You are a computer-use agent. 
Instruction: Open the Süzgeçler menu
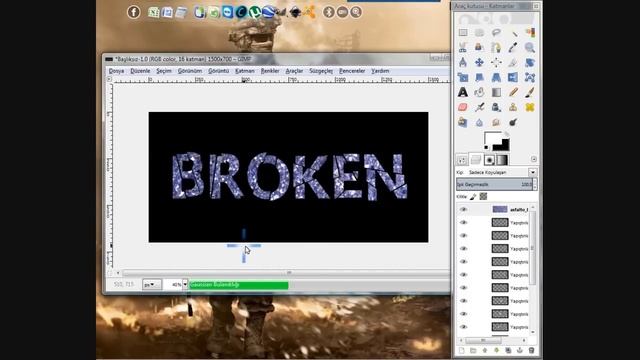point(321,71)
